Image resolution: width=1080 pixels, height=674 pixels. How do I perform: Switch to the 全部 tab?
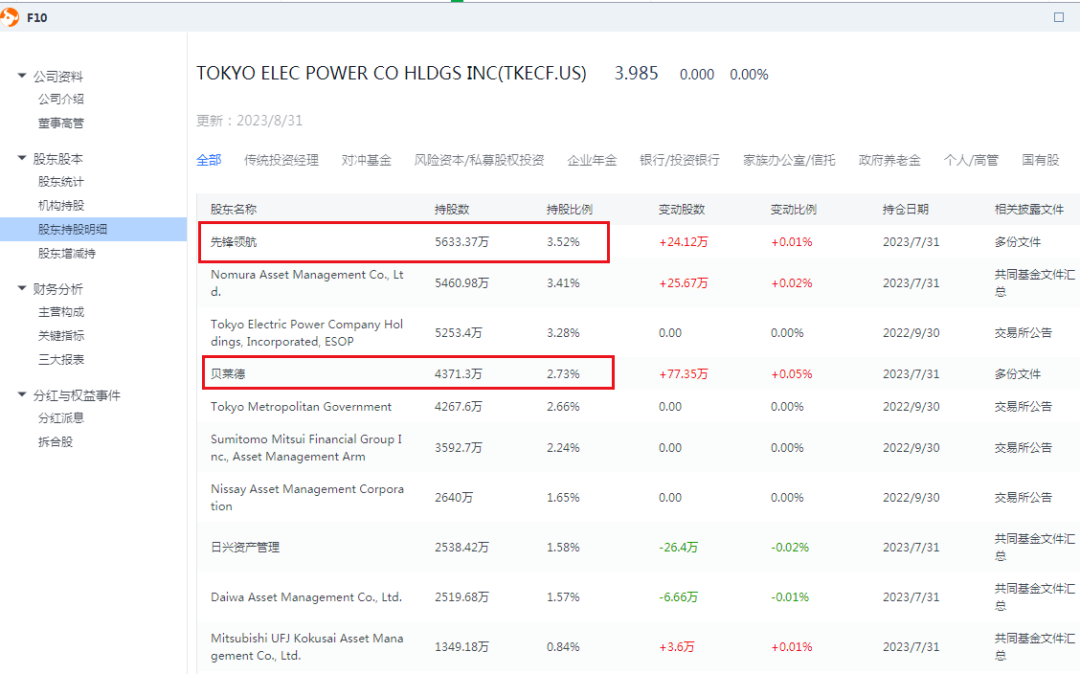point(209,160)
